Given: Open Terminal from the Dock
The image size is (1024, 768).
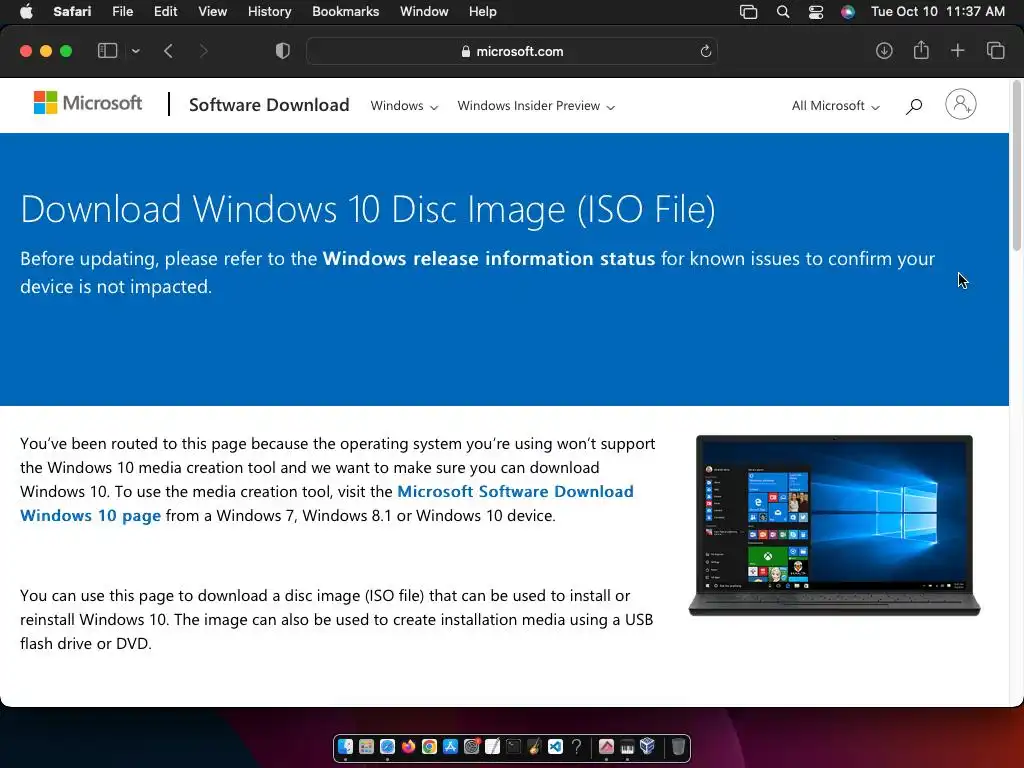Looking at the screenshot, I should coord(513,746).
